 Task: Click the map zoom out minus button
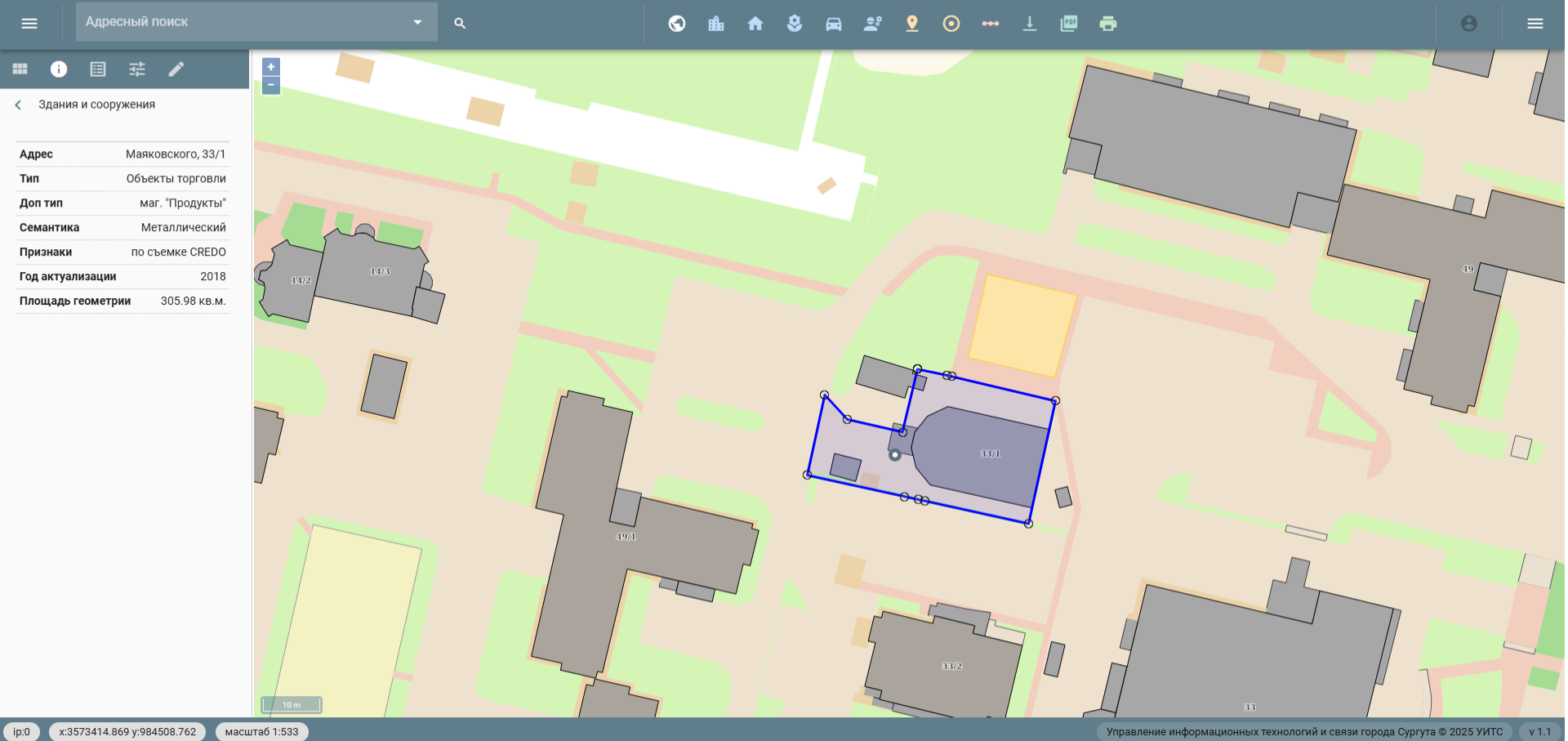[x=271, y=85]
